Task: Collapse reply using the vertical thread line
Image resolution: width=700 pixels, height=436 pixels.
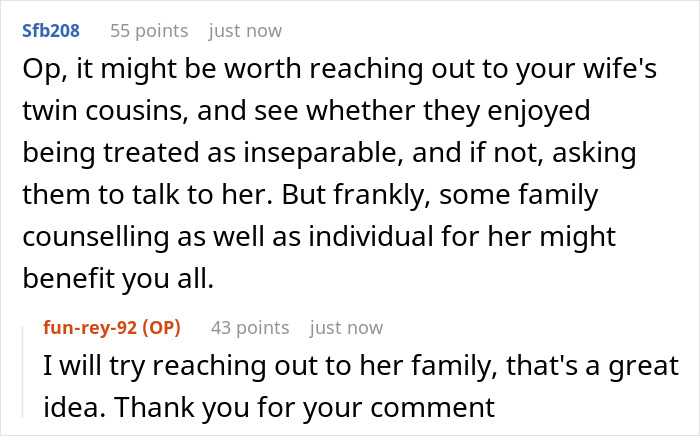Action: pos(26,369)
